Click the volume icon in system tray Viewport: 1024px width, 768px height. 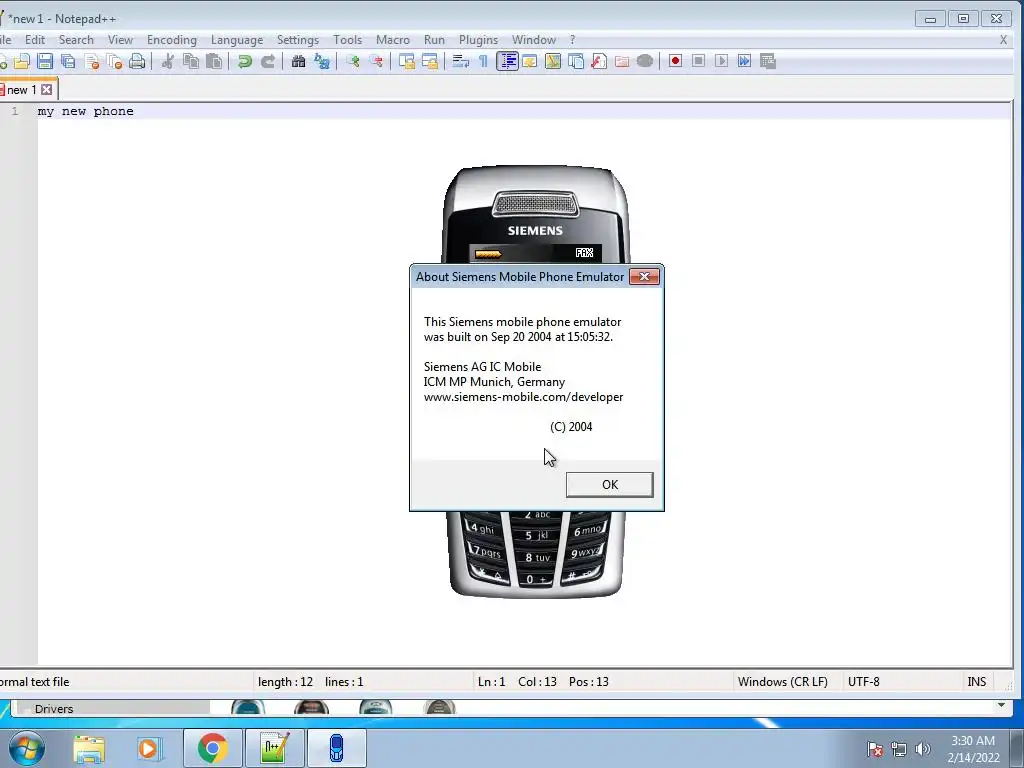pyautogui.click(x=922, y=749)
